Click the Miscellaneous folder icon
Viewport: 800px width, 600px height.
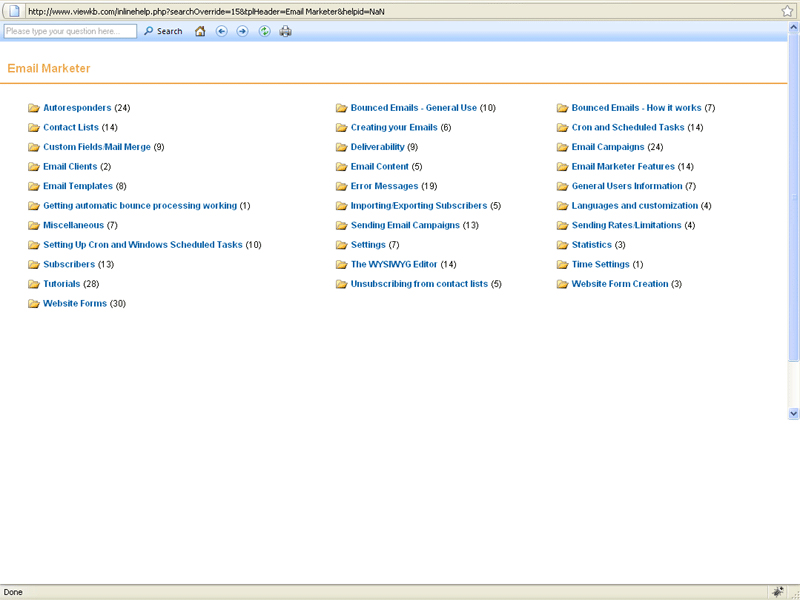point(34,225)
